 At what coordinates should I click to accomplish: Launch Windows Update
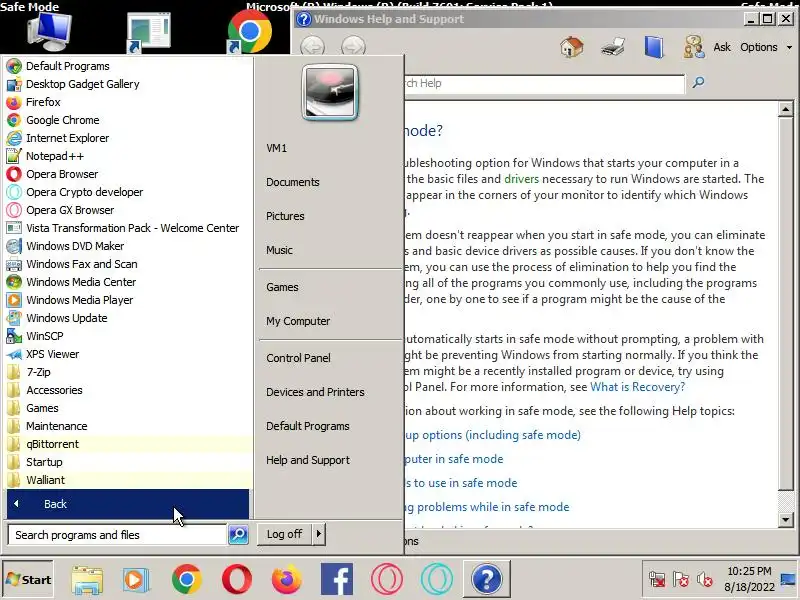coord(66,318)
